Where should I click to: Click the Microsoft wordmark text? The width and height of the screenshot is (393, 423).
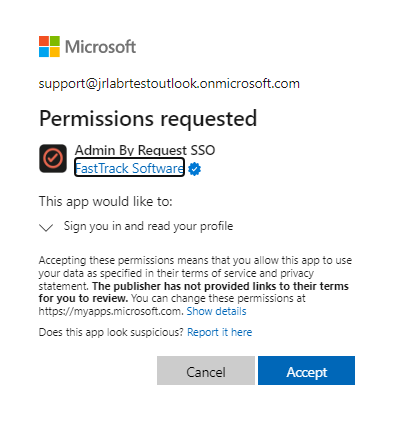coord(100,47)
